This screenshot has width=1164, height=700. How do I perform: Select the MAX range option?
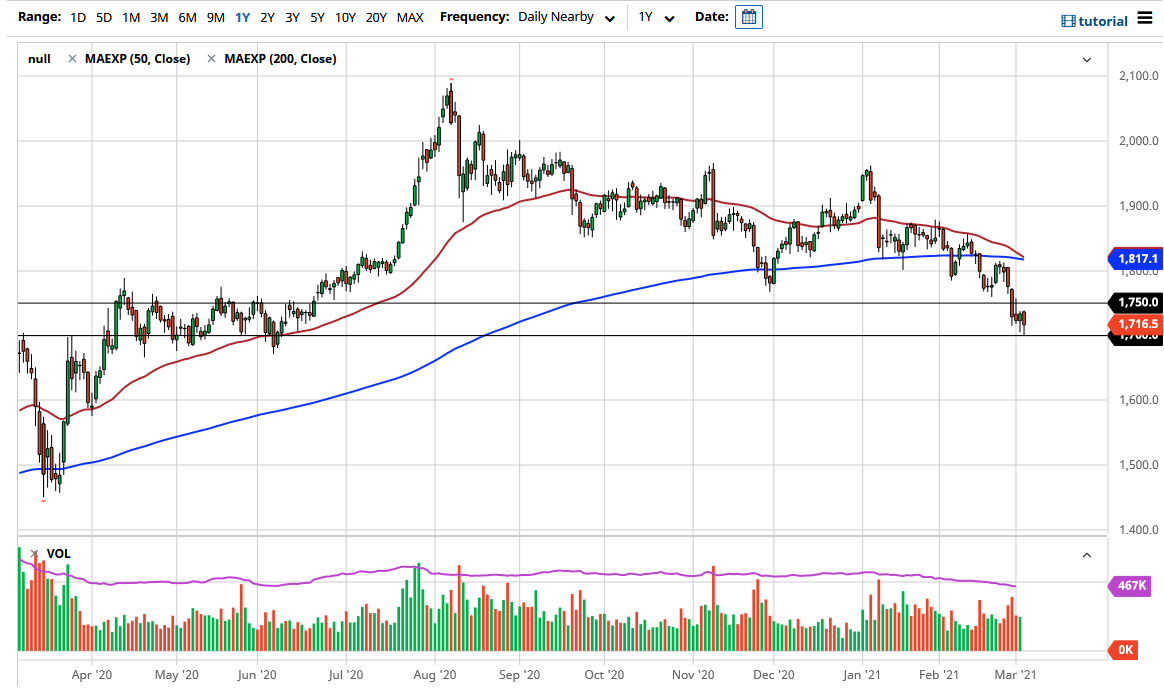tap(410, 17)
